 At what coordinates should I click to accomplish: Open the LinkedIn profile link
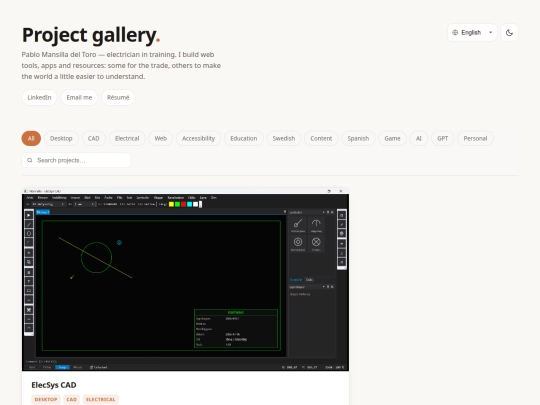pos(39,97)
